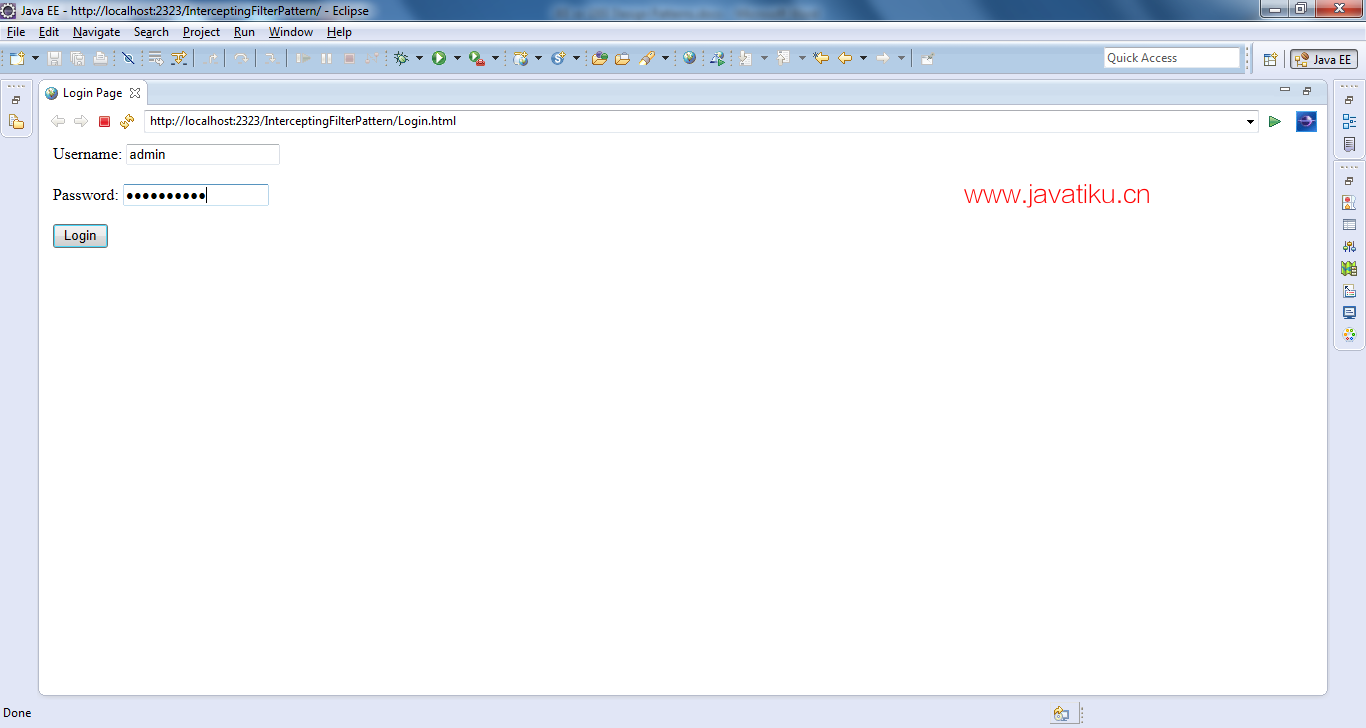The width and height of the screenshot is (1366, 728).
Task: Click the Username input field
Action: pyautogui.click(x=203, y=155)
